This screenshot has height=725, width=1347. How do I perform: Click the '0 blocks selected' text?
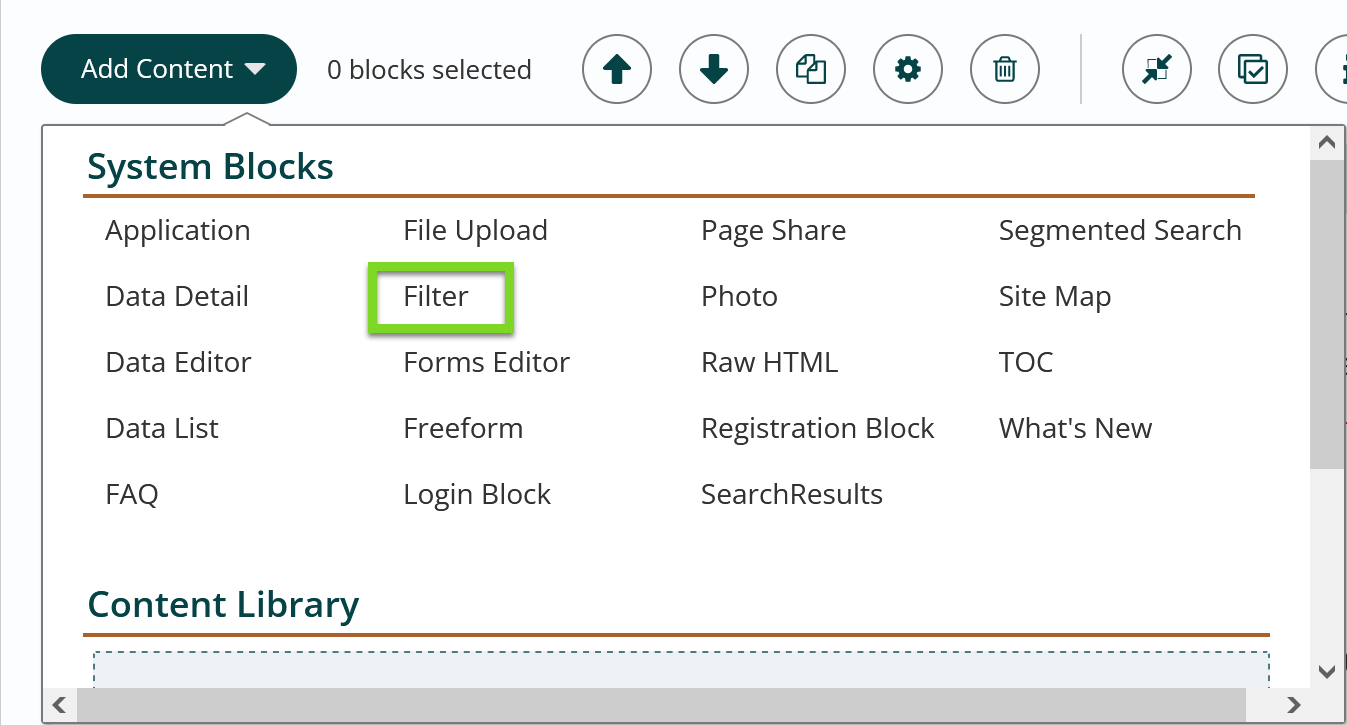429,70
